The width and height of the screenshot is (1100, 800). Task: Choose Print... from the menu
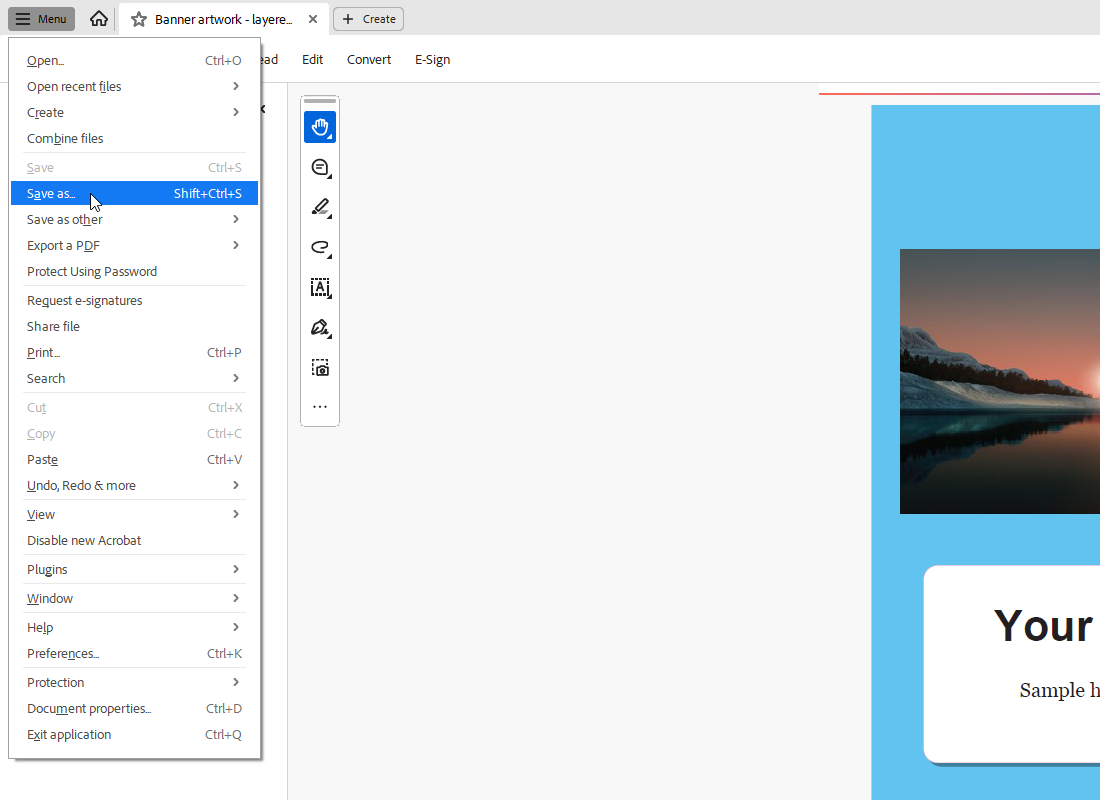click(135, 352)
